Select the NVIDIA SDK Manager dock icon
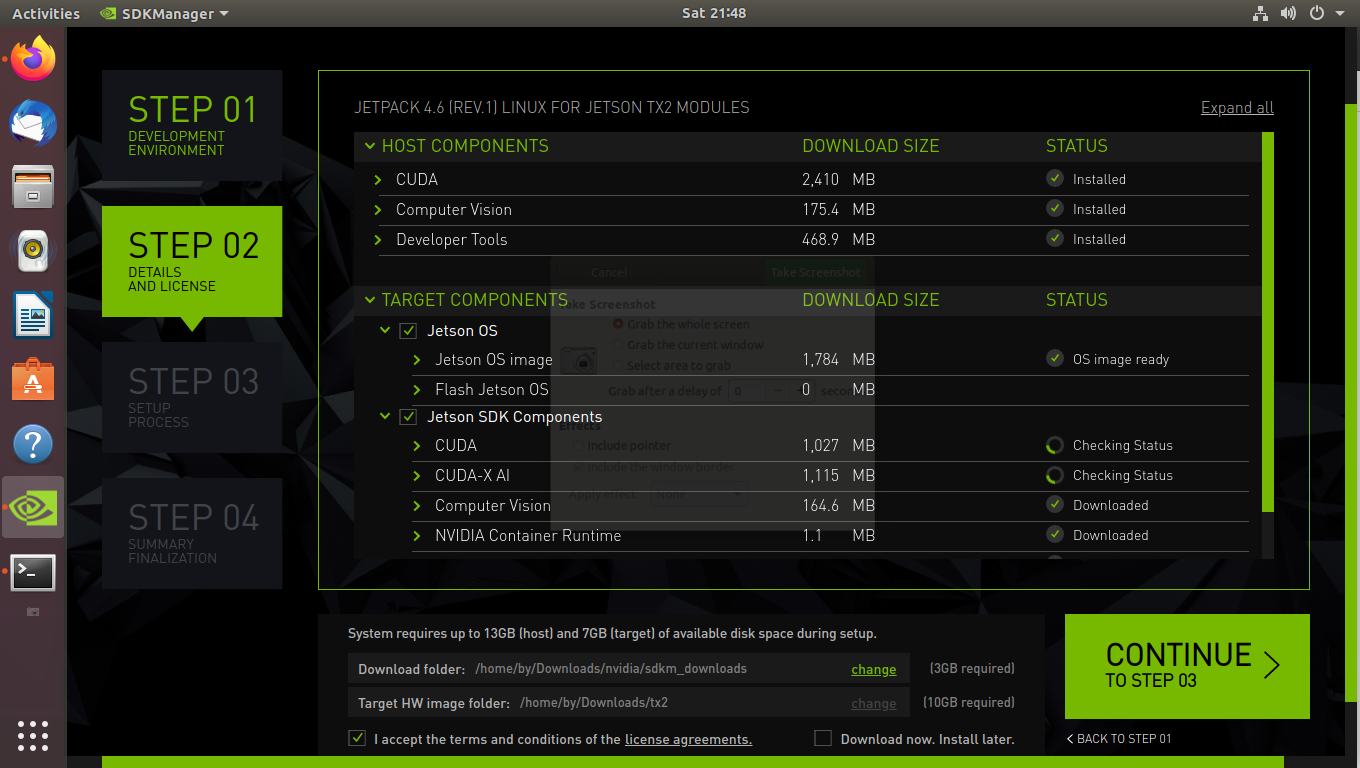The image size is (1360, 768). [x=33, y=508]
